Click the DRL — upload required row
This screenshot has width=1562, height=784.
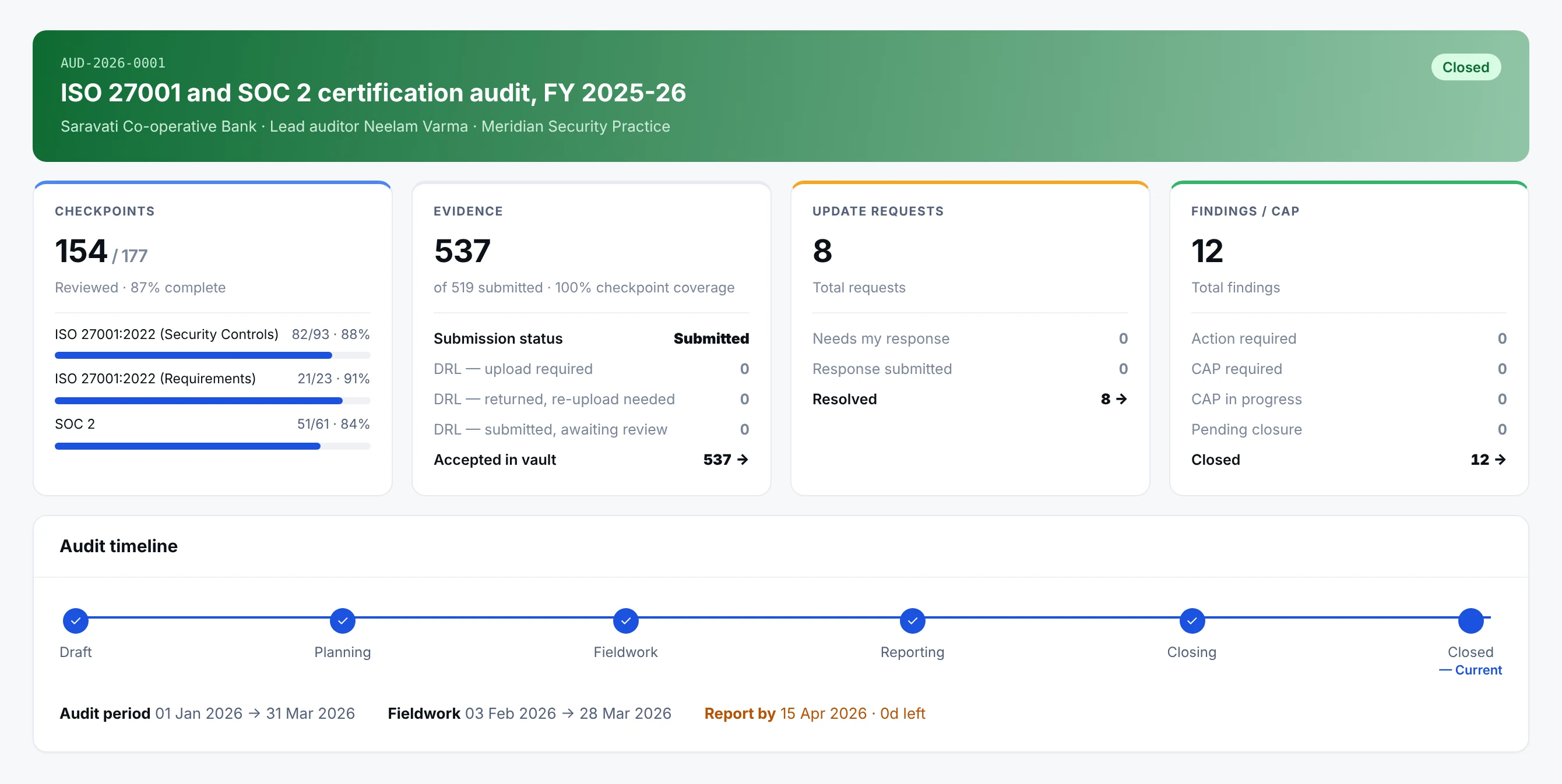[x=591, y=369]
